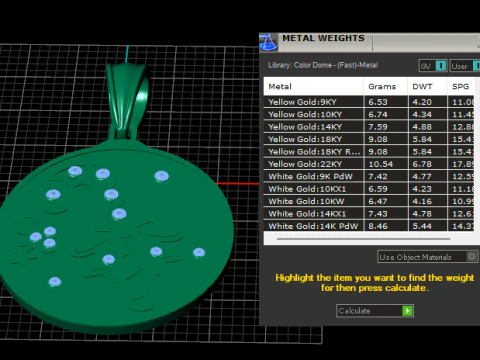This screenshot has height=360, width=480.
Task: Select the White Gold:10KX1 row
Action: coord(369,189)
